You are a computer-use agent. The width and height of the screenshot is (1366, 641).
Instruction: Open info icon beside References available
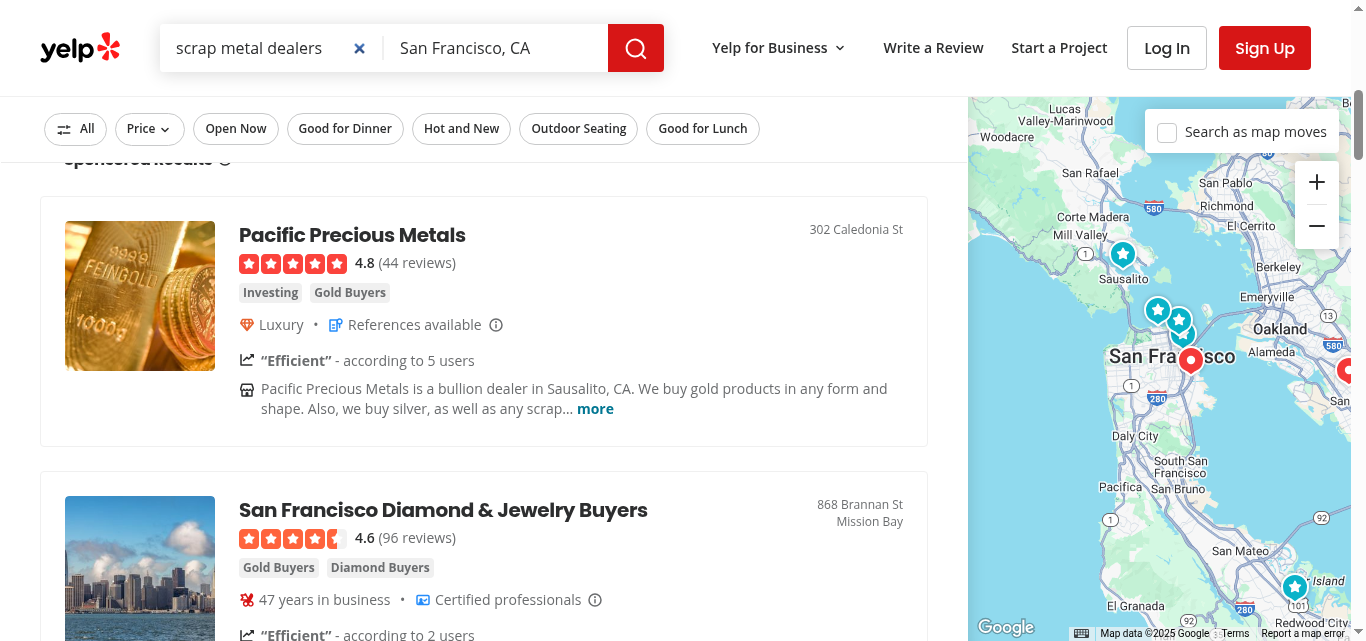[496, 325]
